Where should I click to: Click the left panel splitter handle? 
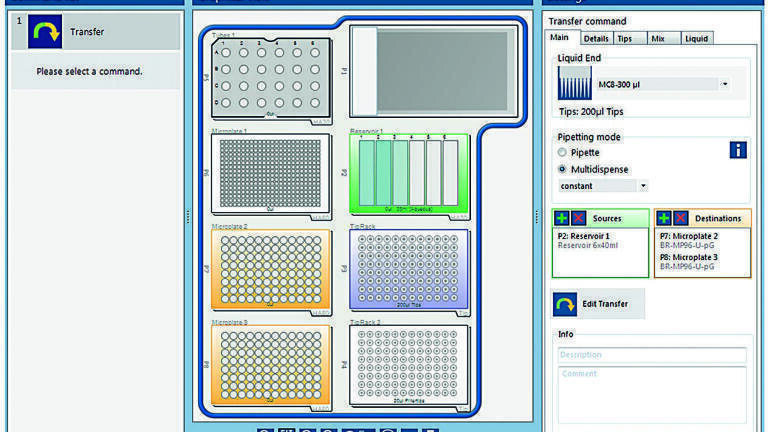pyautogui.click(x=188, y=216)
